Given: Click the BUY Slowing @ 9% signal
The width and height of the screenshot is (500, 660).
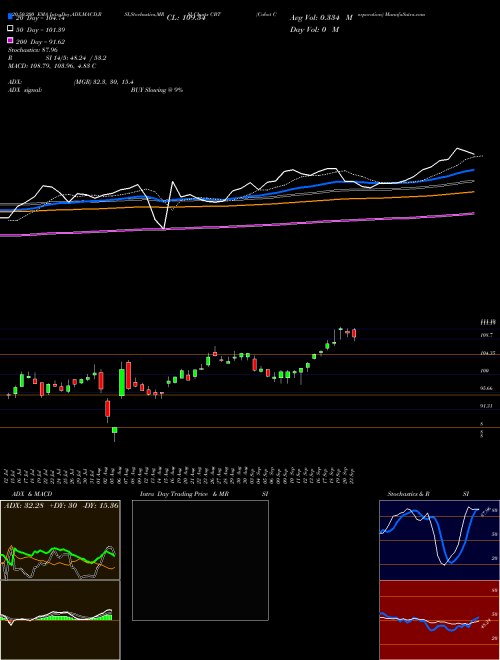Looking at the screenshot, I should [x=157, y=90].
